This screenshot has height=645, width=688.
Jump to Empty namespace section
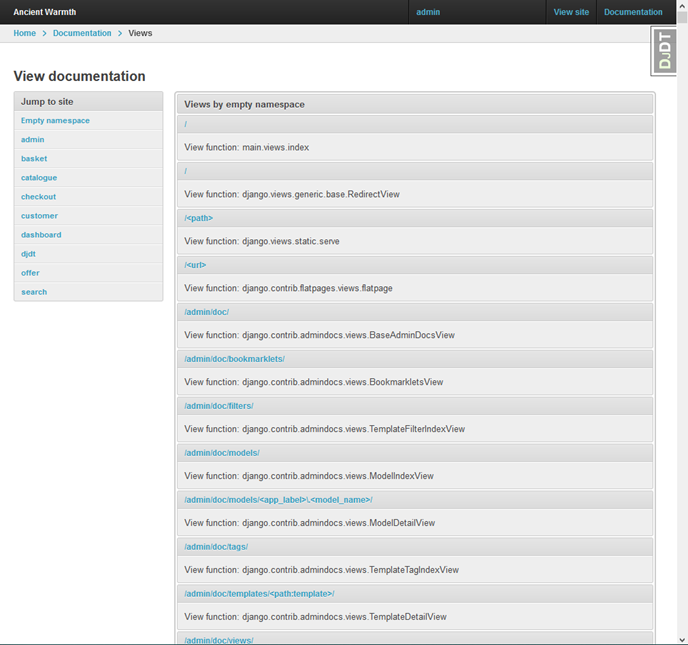55,121
